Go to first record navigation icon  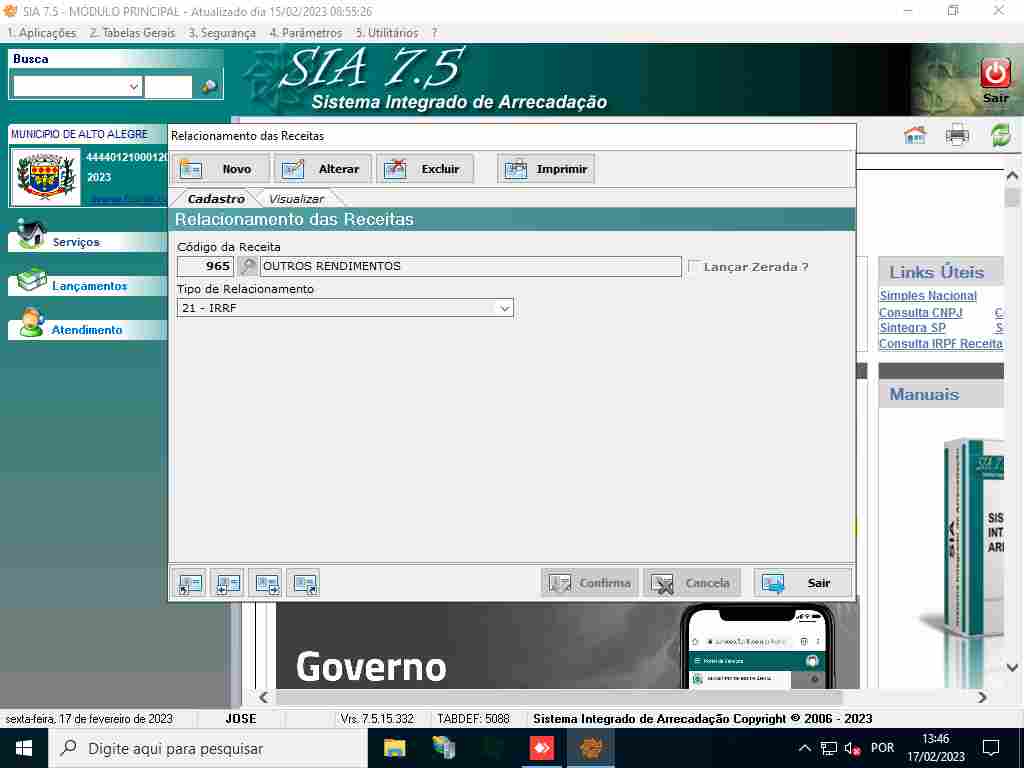point(190,583)
